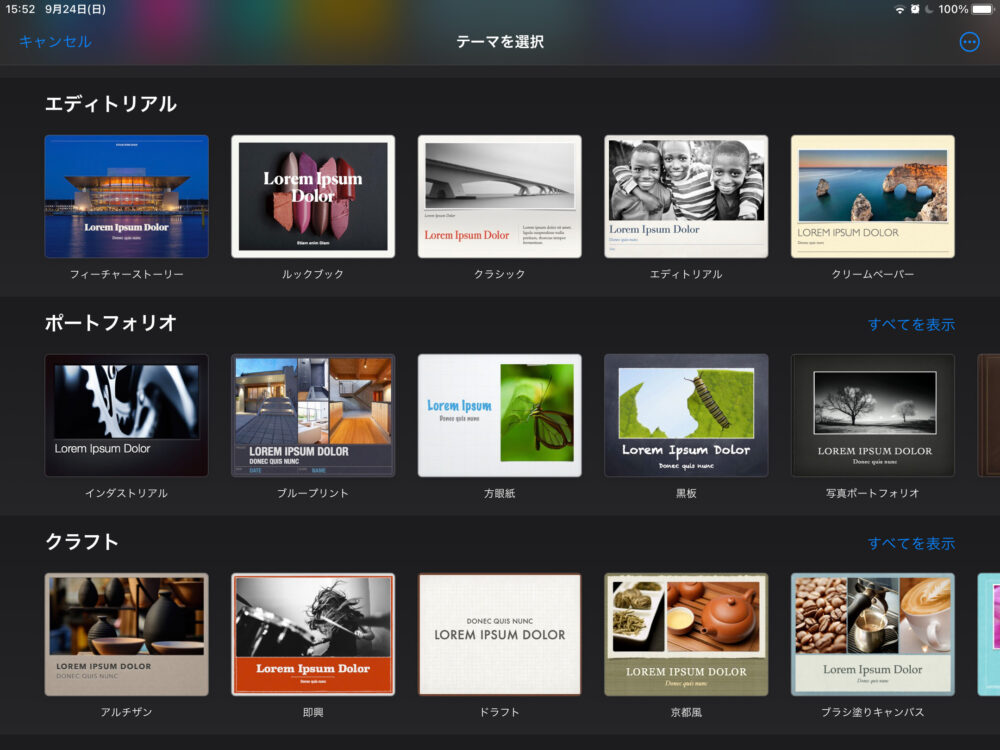Choose the ルックブック theme

tap(313, 197)
